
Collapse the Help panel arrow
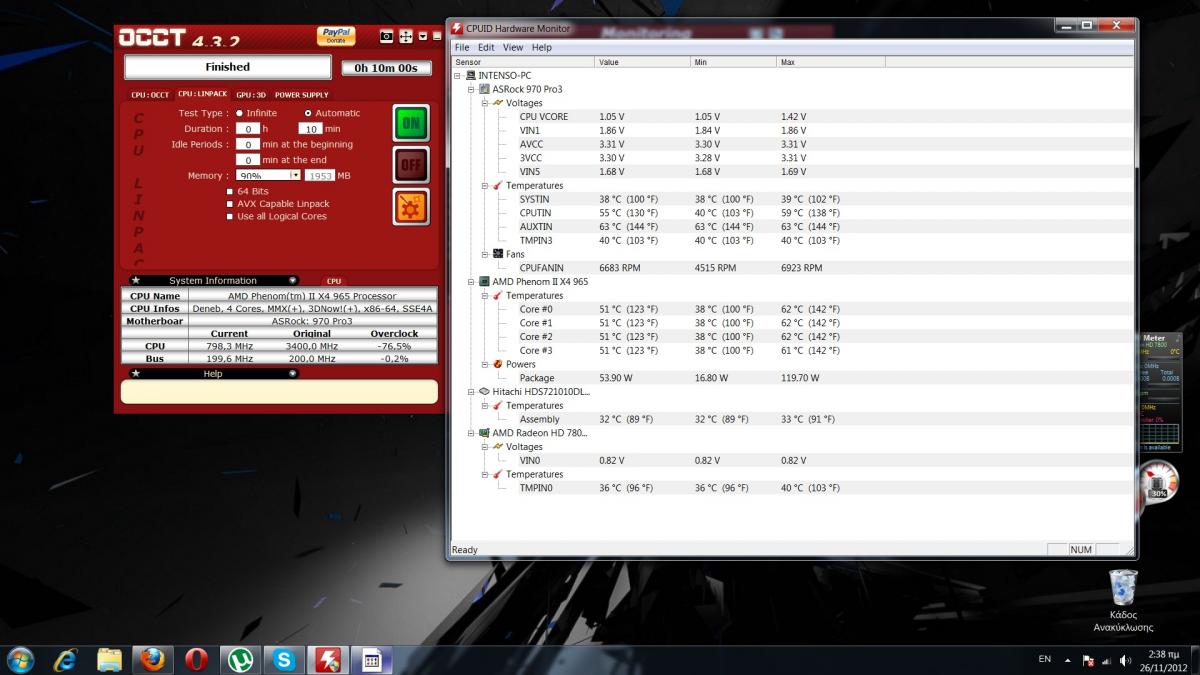point(293,373)
